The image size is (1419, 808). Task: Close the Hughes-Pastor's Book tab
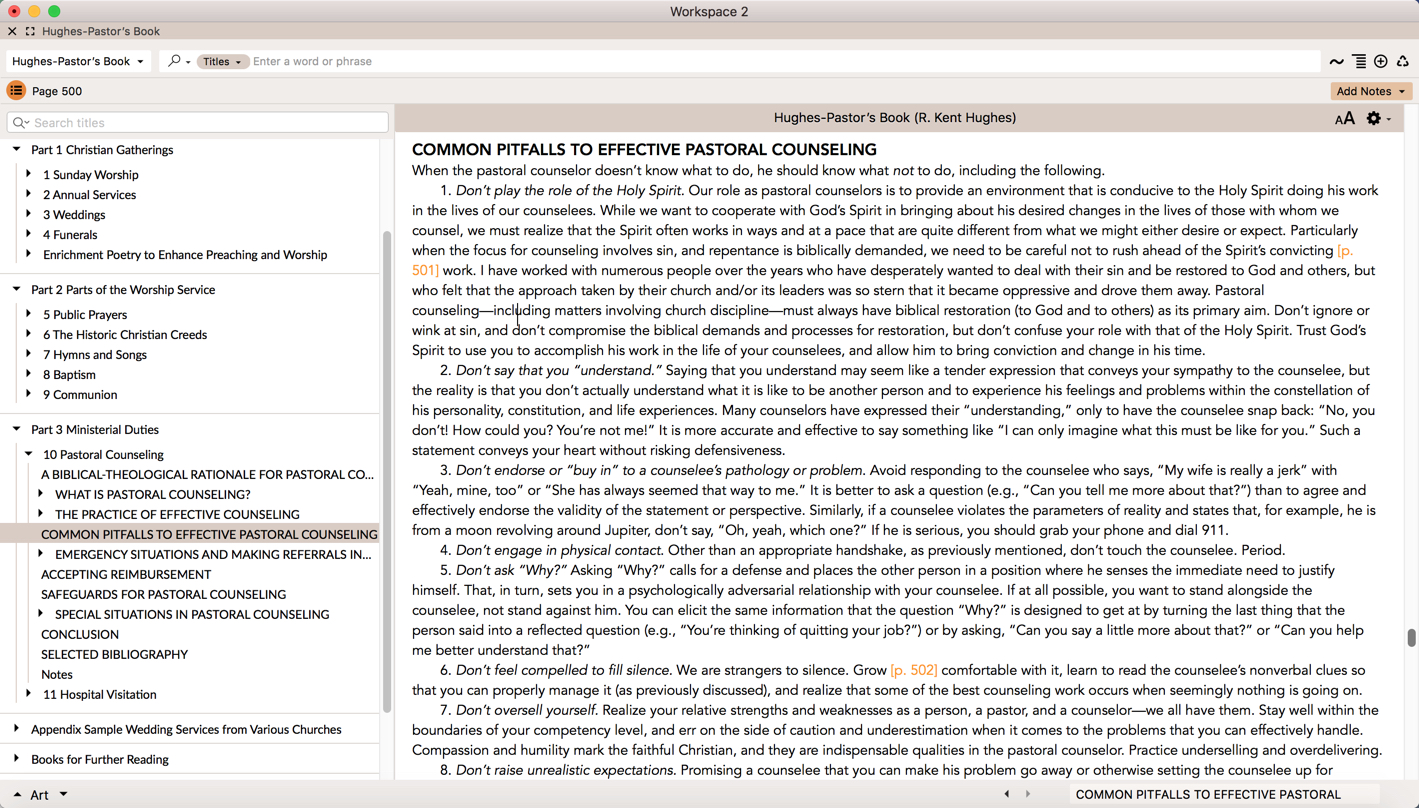pyautogui.click(x=12, y=31)
